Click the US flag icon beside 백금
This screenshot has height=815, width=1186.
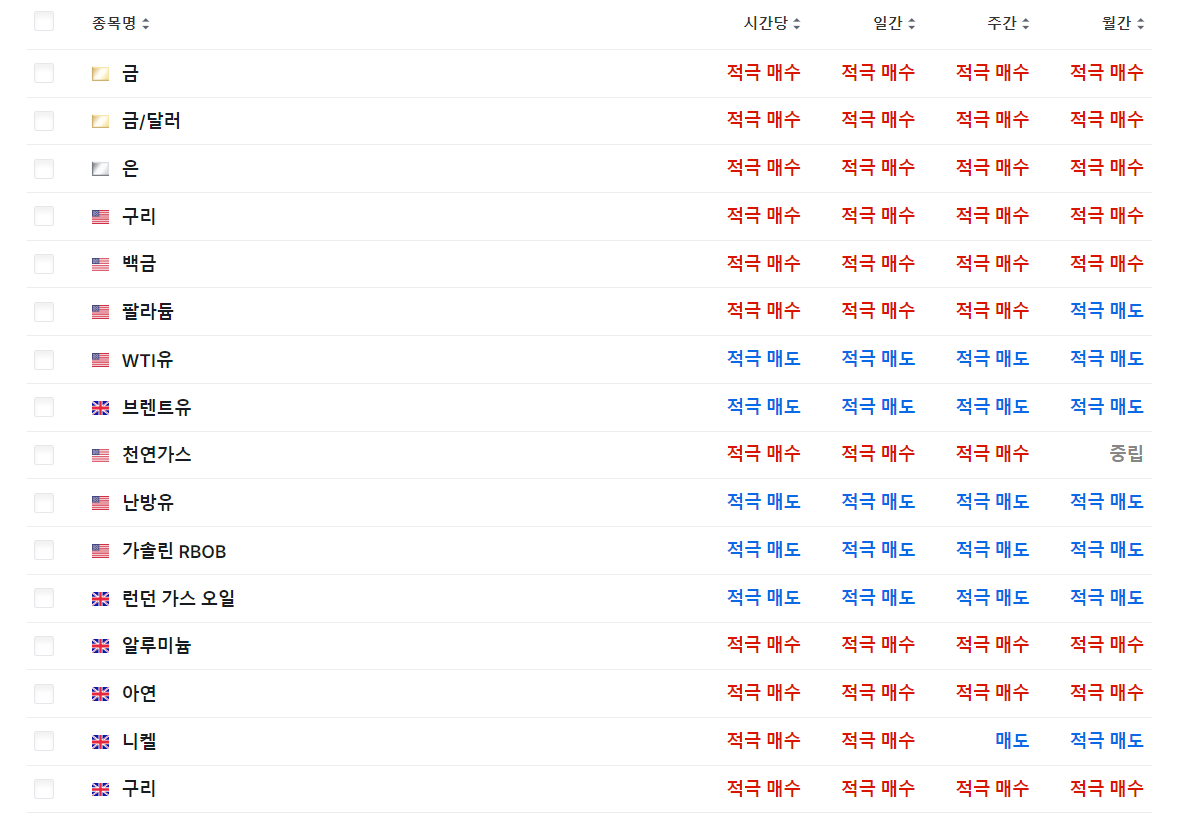tap(100, 264)
